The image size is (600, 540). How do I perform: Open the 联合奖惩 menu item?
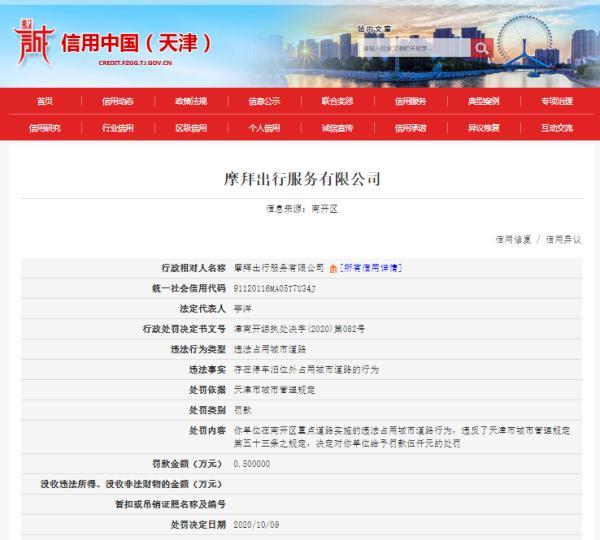(337, 101)
